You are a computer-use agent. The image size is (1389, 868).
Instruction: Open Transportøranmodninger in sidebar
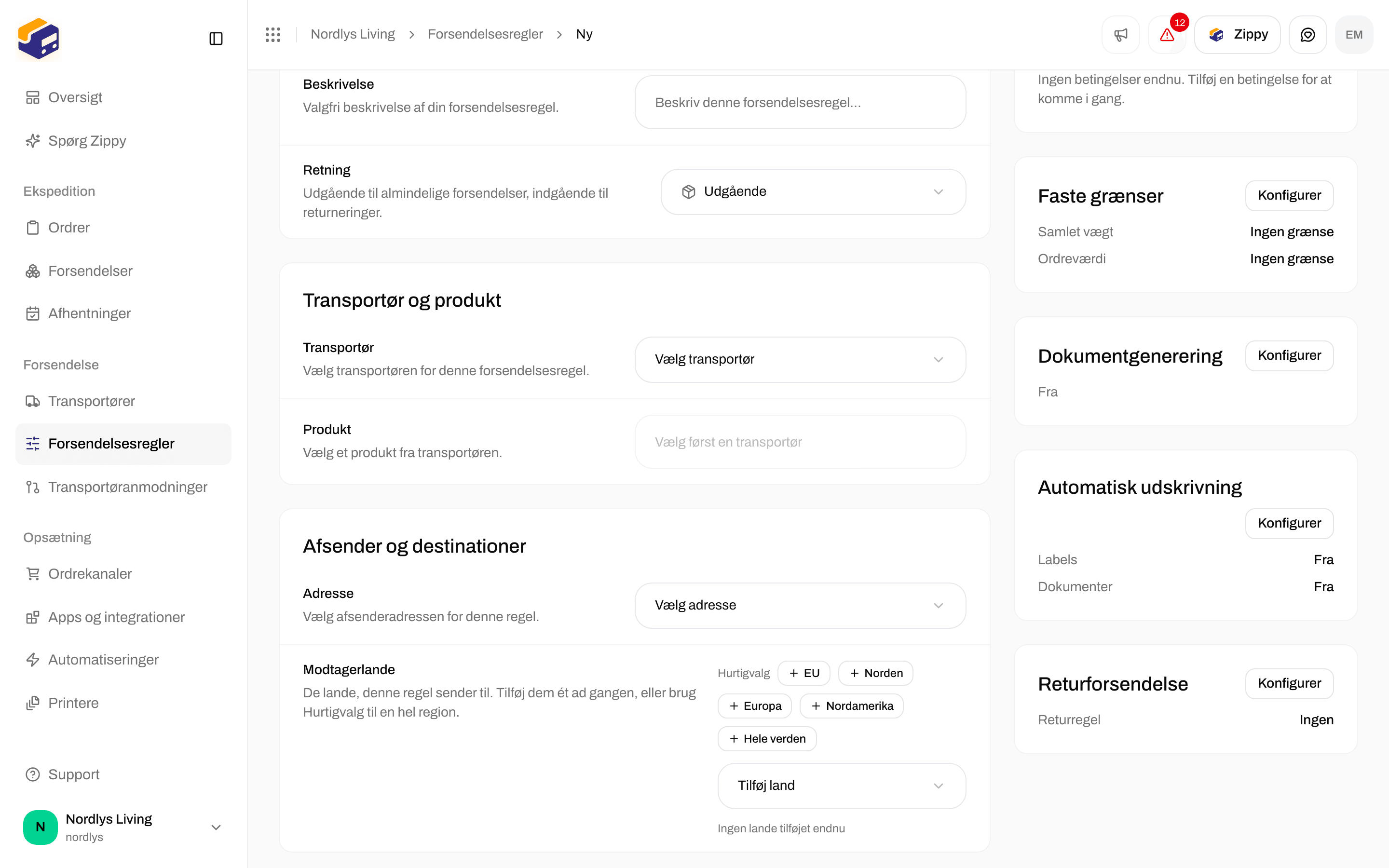(x=123, y=487)
